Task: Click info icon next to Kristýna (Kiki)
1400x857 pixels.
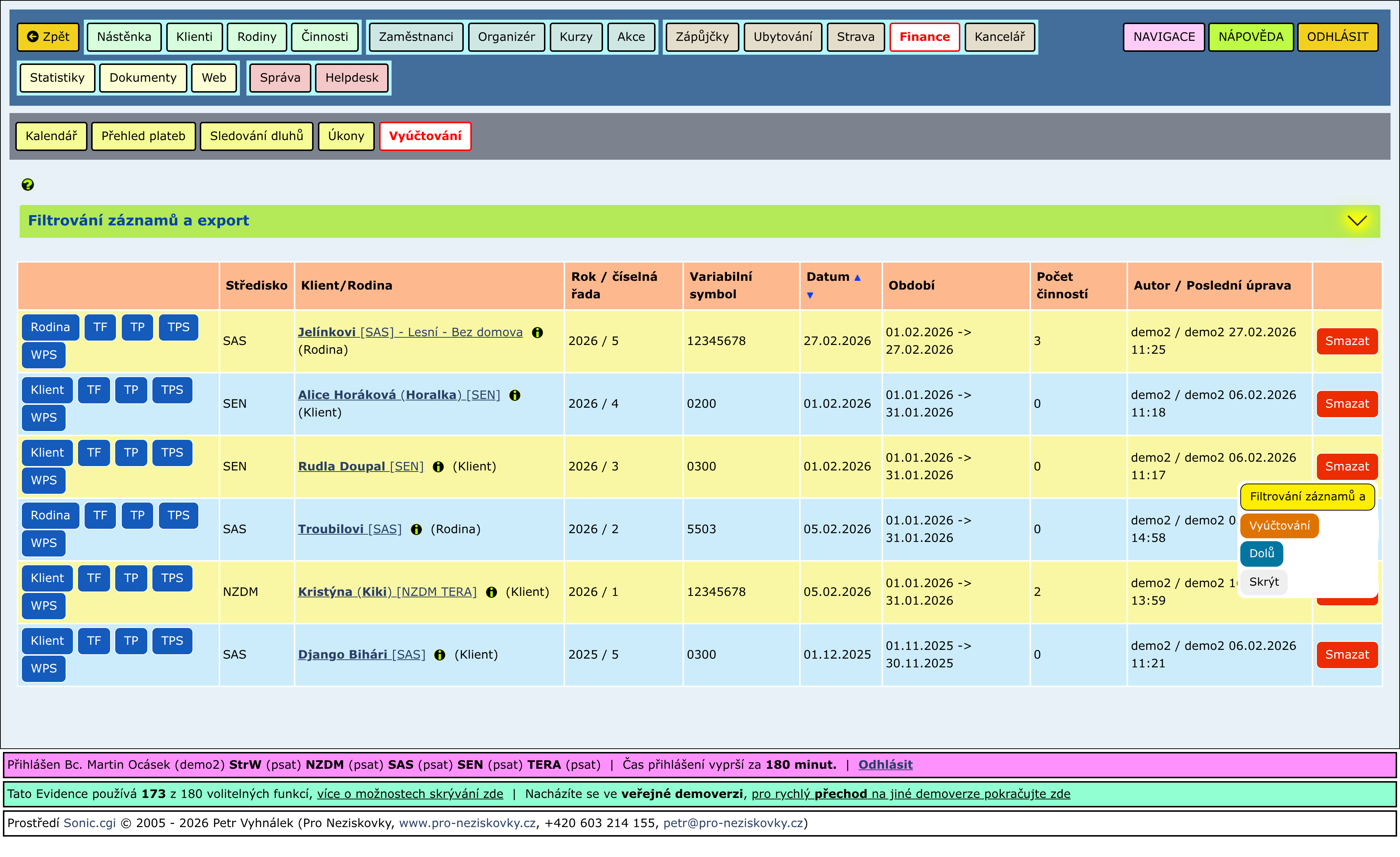Action: point(491,593)
